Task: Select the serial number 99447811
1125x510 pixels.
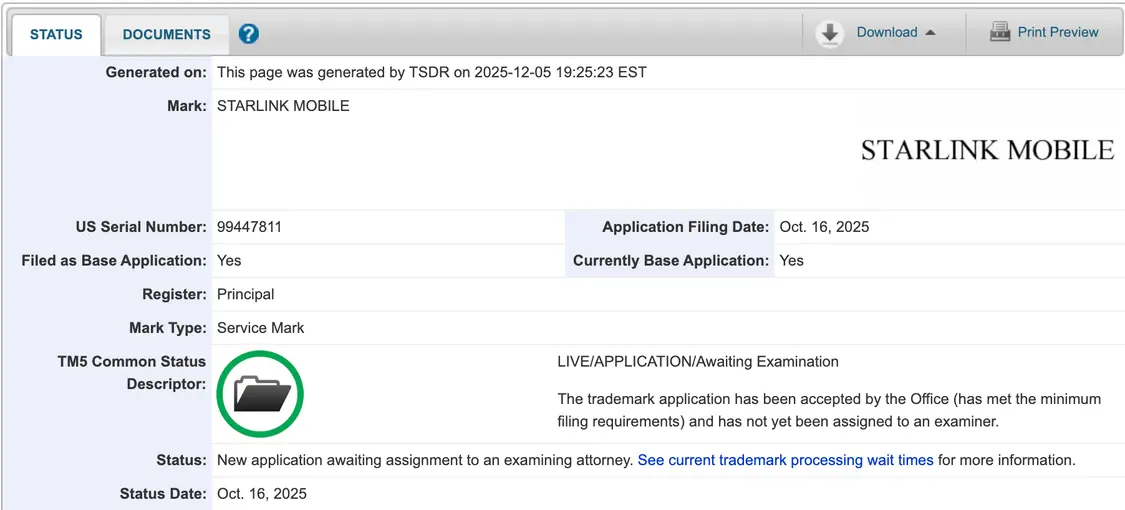Action: coord(249,227)
